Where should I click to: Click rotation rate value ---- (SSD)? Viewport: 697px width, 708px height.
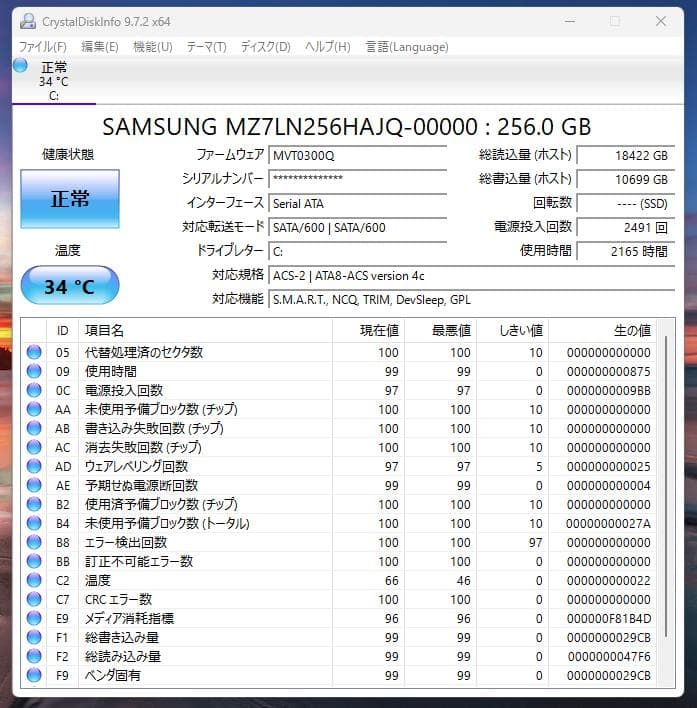coord(626,203)
